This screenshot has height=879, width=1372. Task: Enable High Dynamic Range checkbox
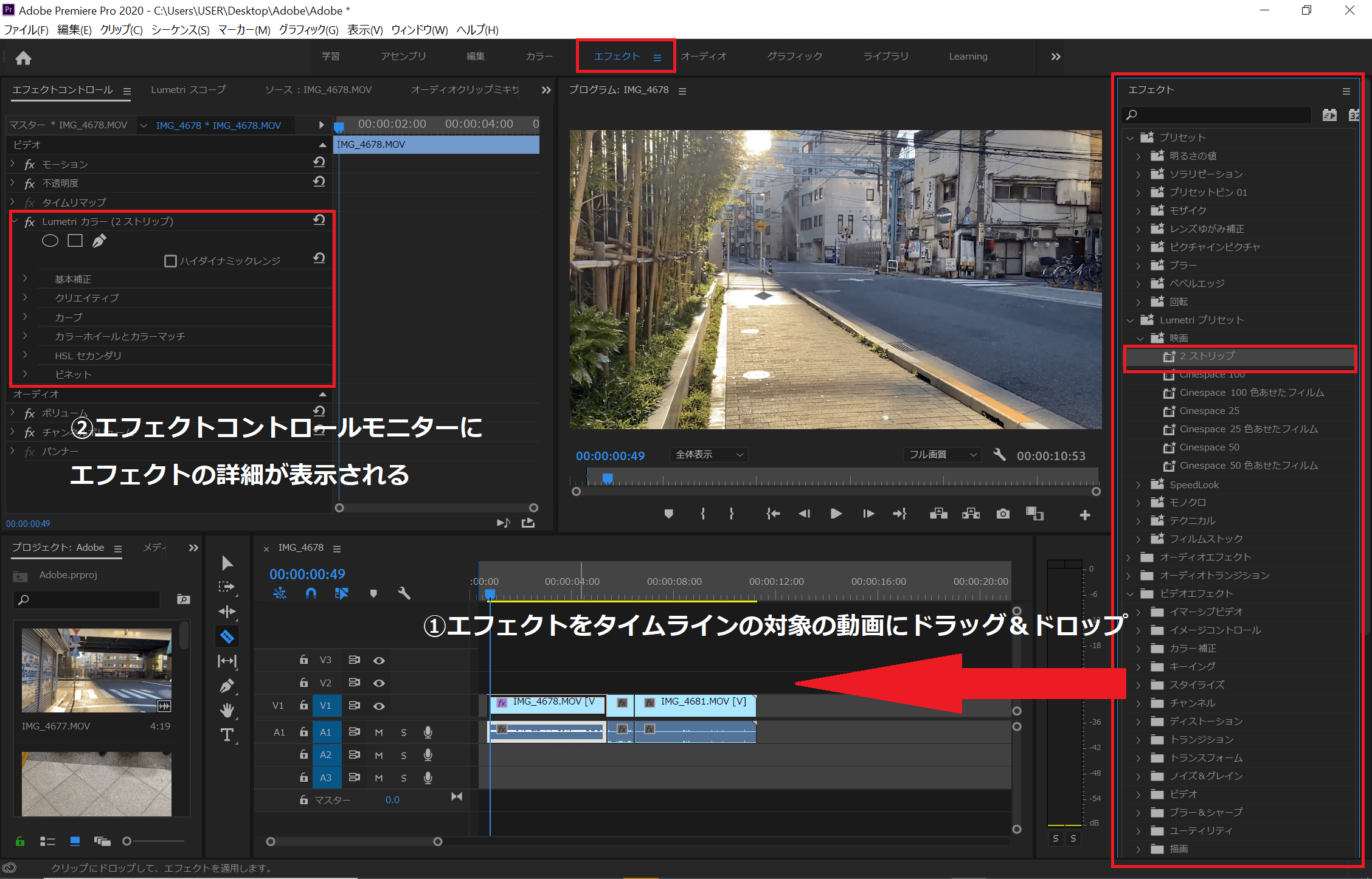(x=171, y=261)
